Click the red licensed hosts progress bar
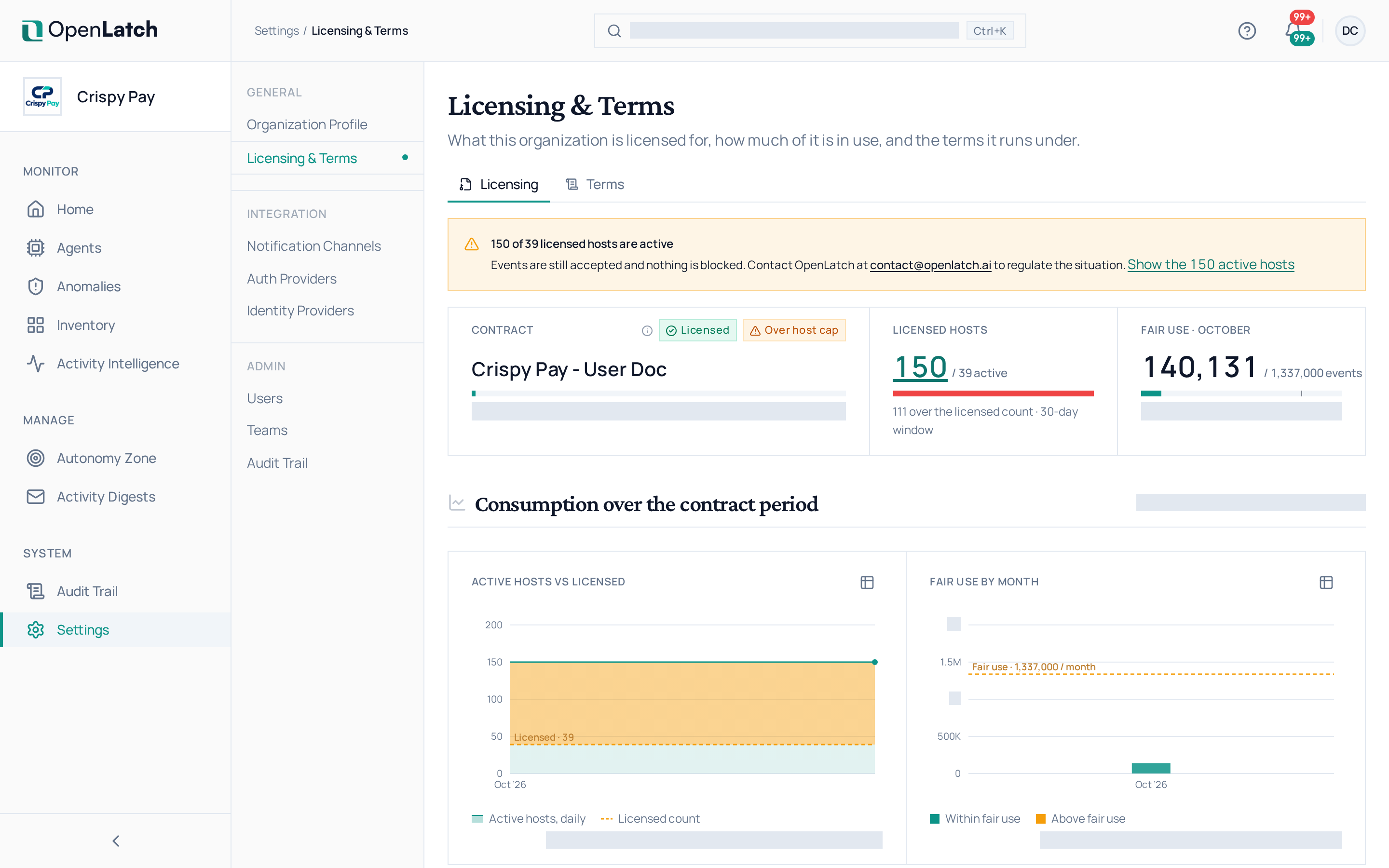The image size is (1389, 868). tap(993, 393)
